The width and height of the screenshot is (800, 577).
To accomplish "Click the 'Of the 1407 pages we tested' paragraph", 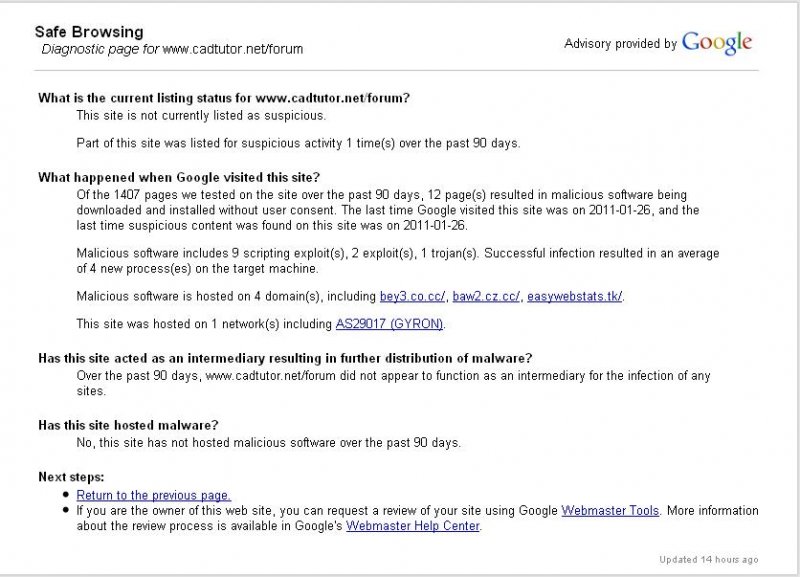I will 388,210.
